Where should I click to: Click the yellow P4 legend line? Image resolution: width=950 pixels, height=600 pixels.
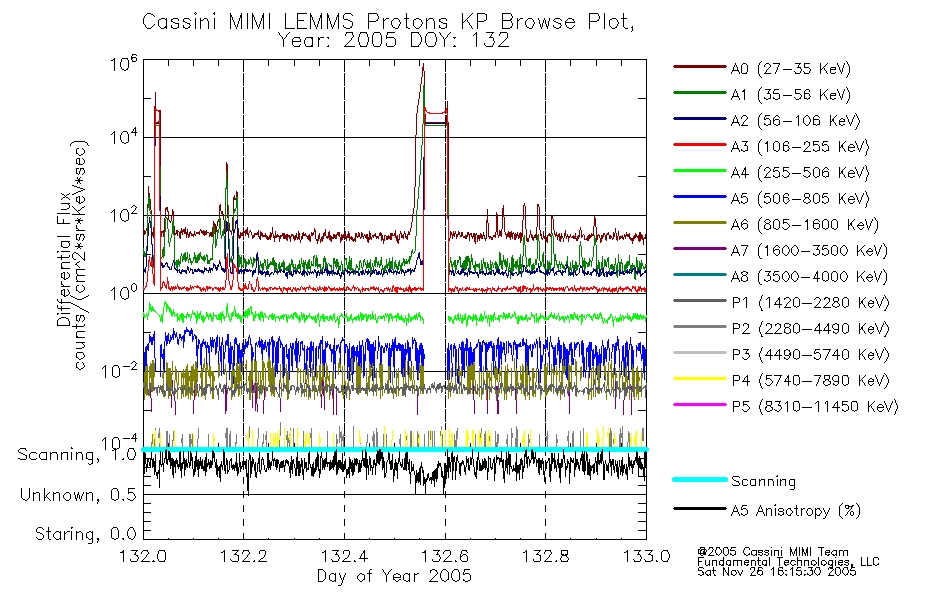pos(700,379)
